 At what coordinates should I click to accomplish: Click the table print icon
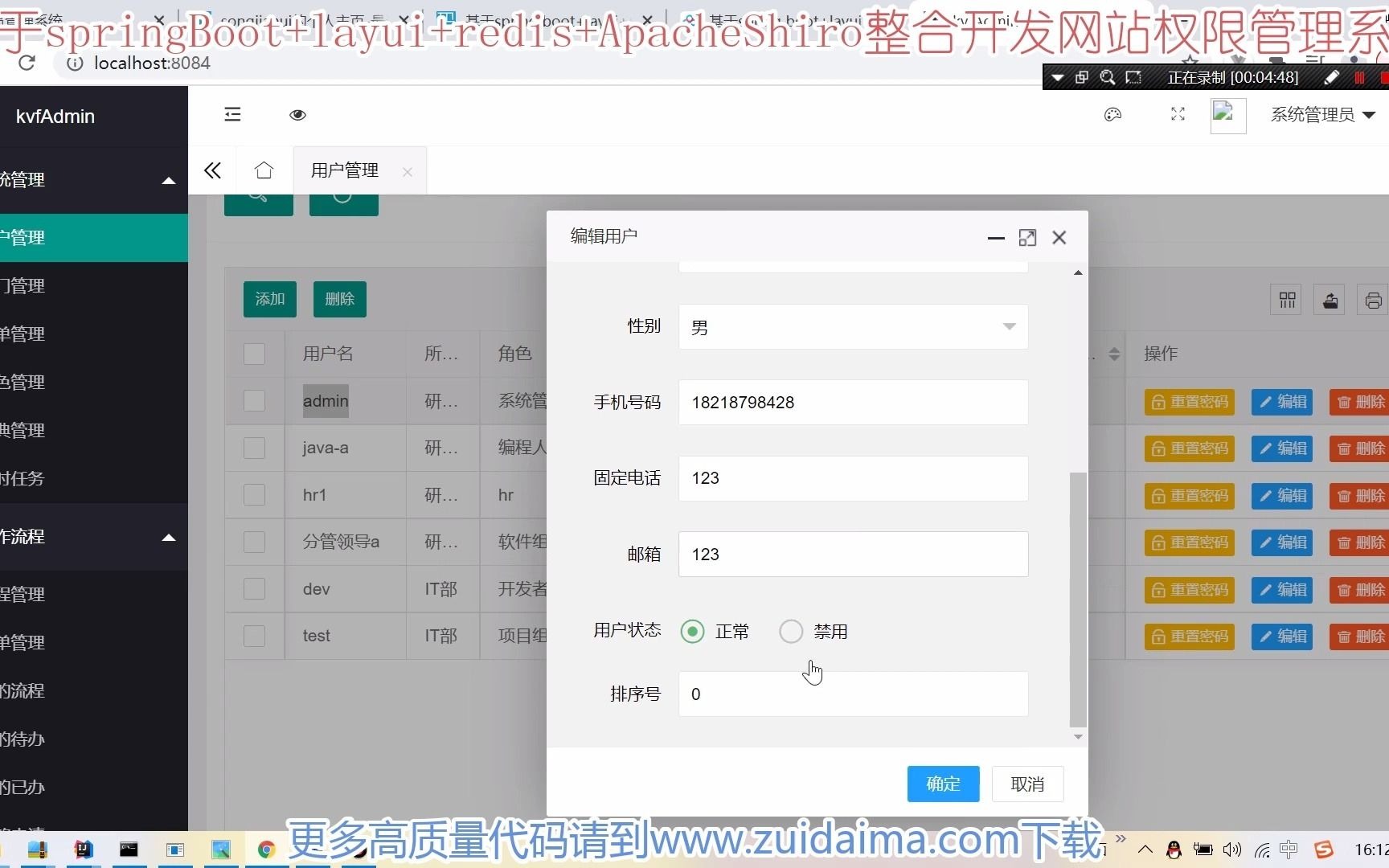[1373, 301]
